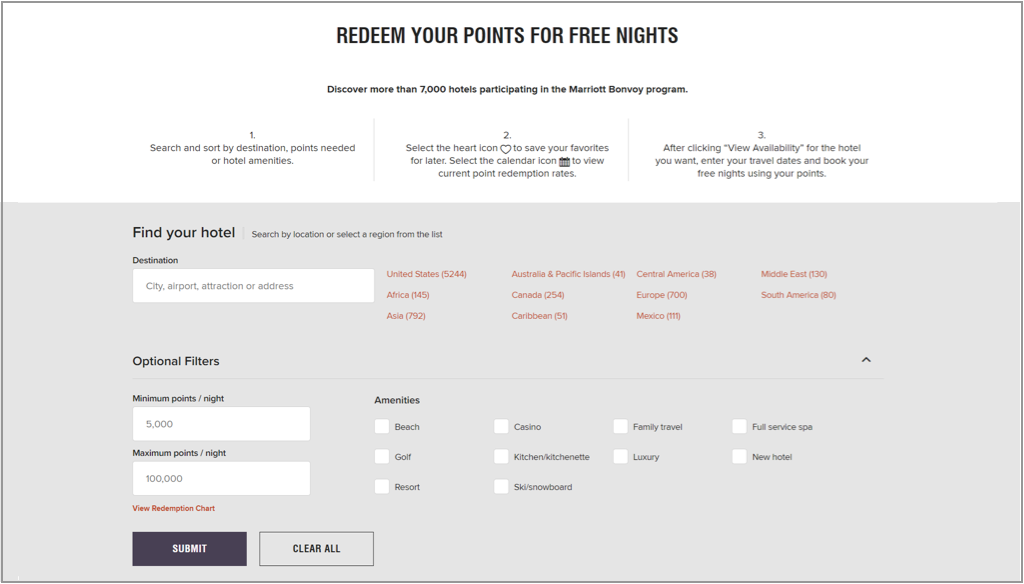
Task: Click the Clear All button
Action: [317, 549]
